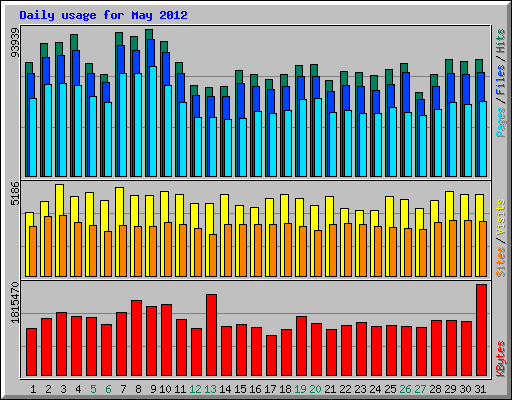Image resolution: width=512 pixels, height=400 pixels.
Task: Click the yellow Visits bar for day 3
Action: click(60, 200)
